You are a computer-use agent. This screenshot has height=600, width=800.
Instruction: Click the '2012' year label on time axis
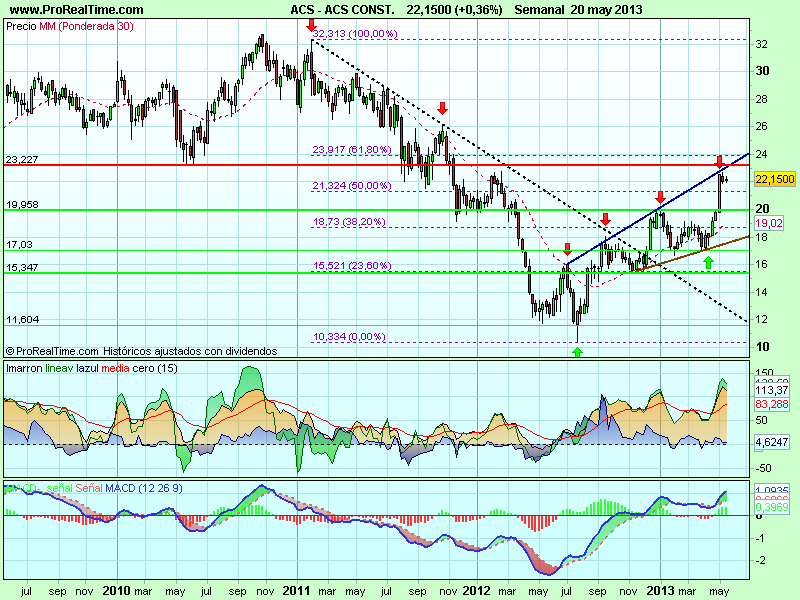point(477,591)
